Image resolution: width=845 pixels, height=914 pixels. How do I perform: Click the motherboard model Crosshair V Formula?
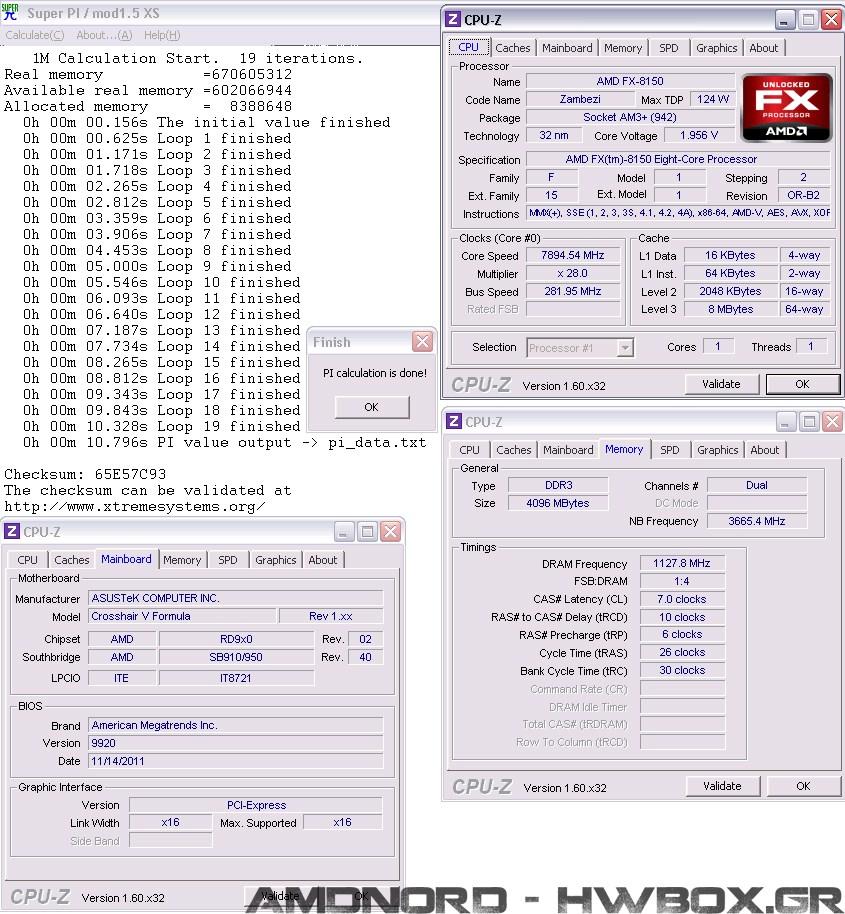tap(182, 616)
